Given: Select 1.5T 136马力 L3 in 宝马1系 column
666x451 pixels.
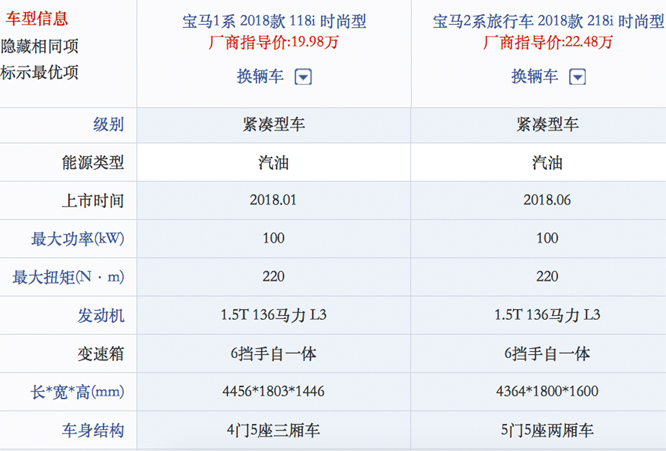Looking at the screenshot, I should tap(274, 315).
